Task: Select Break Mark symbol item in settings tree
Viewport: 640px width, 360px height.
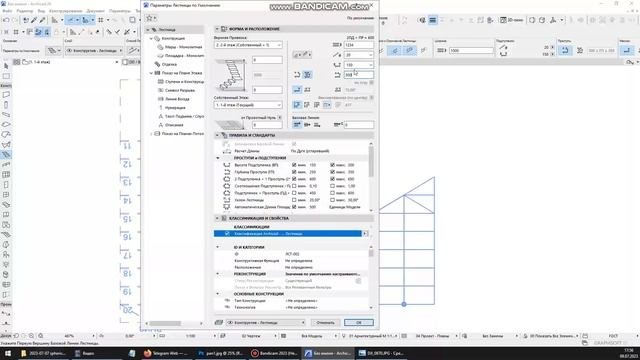Action: (180, 90)
